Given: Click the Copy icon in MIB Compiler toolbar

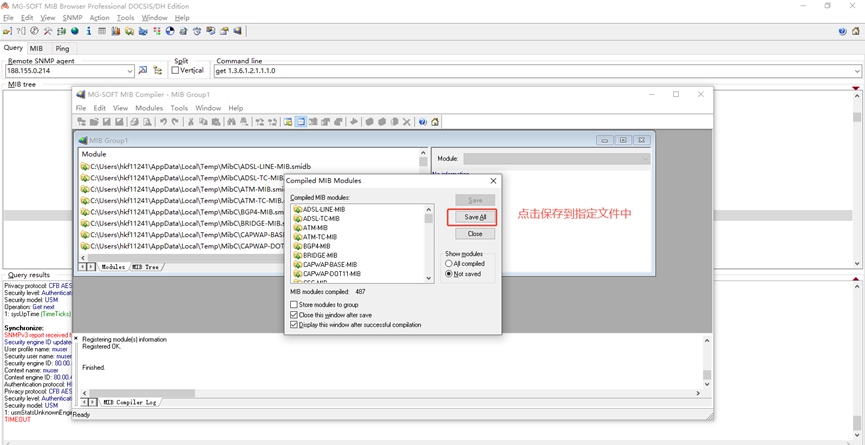Looking at the screenshot, I should (202, 122).
